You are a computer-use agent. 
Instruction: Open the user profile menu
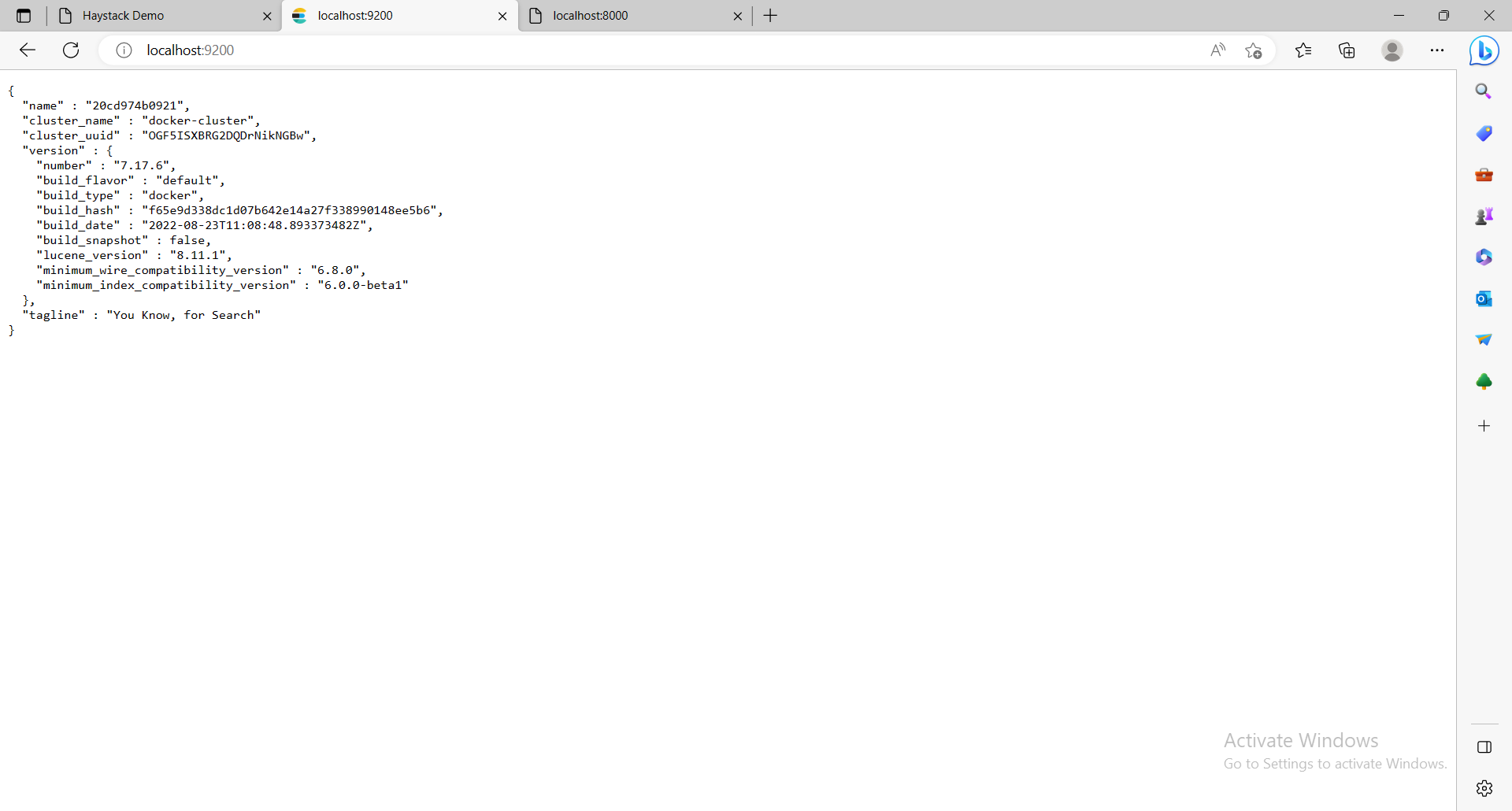tap(1392, 50)
